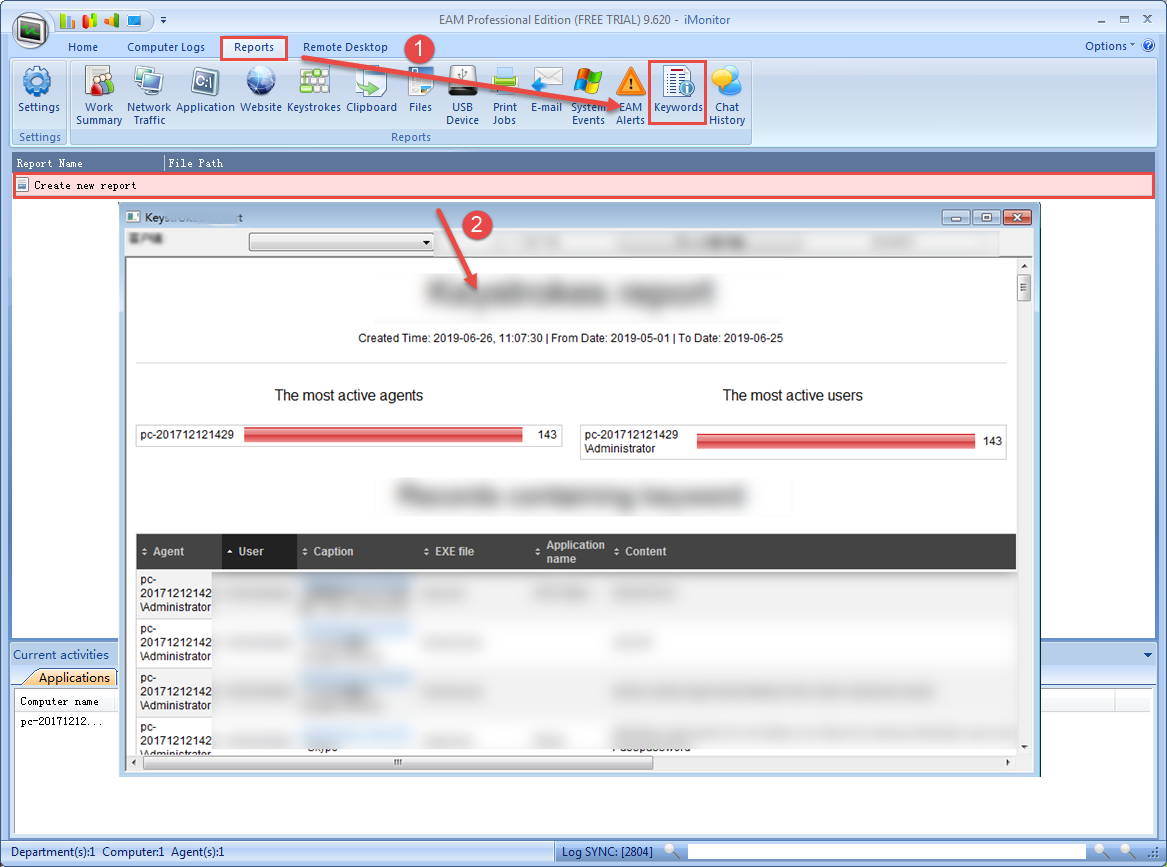Viewport: 1167px width, 867px height.
Task: Open the Remote Desktop tab
Action: tap(345, 47)
